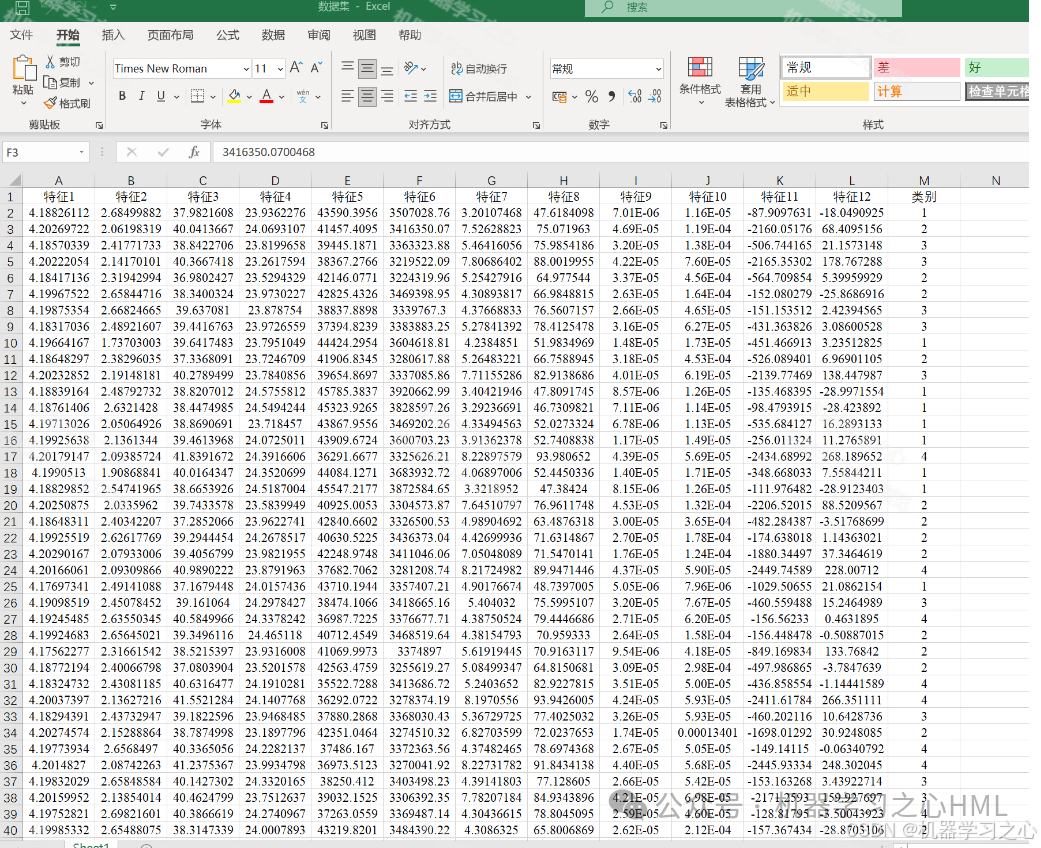Apply the 检查单元格 (Check Cell) style
Screen dimensions: 1041x848
click(x=997, y=91)
